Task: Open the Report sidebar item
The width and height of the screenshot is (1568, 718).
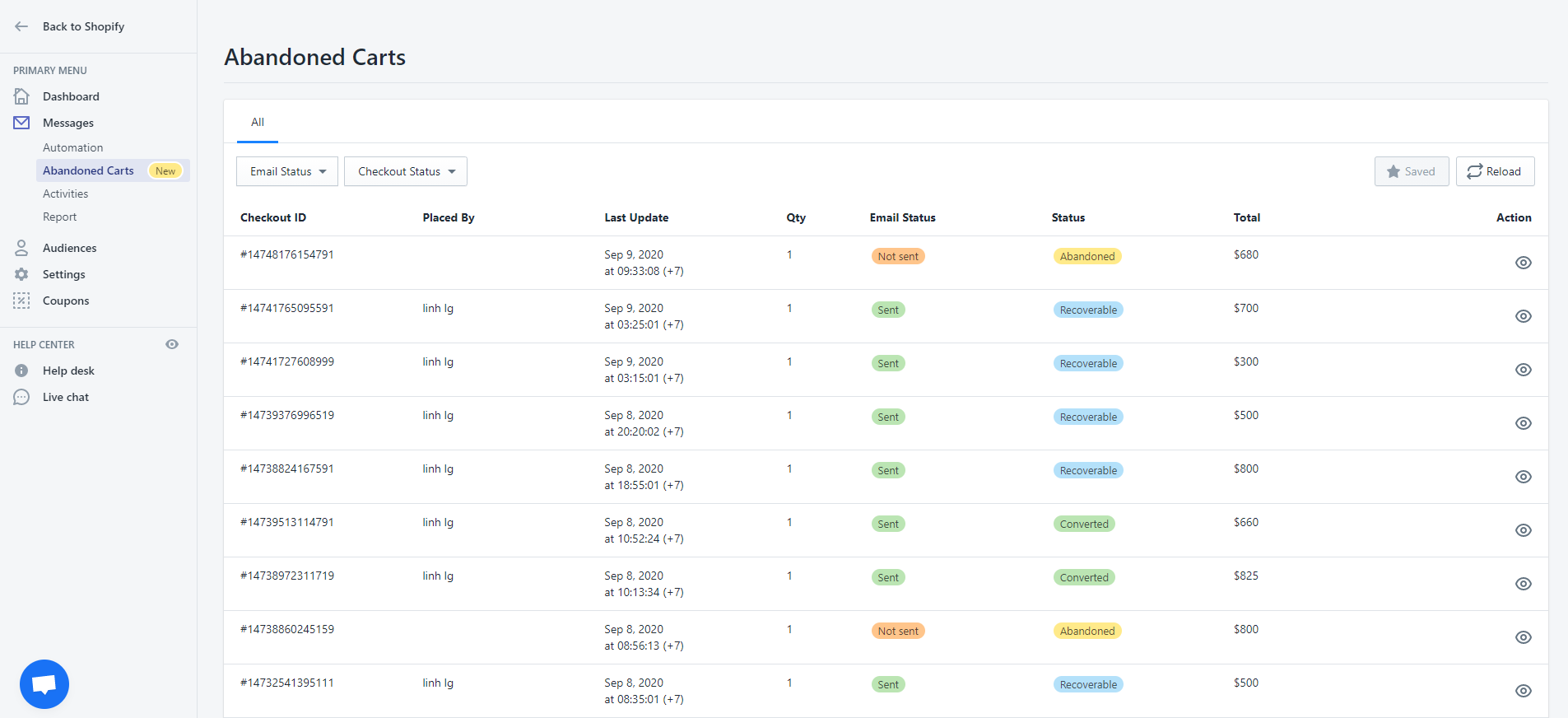Action: [60, 217]
